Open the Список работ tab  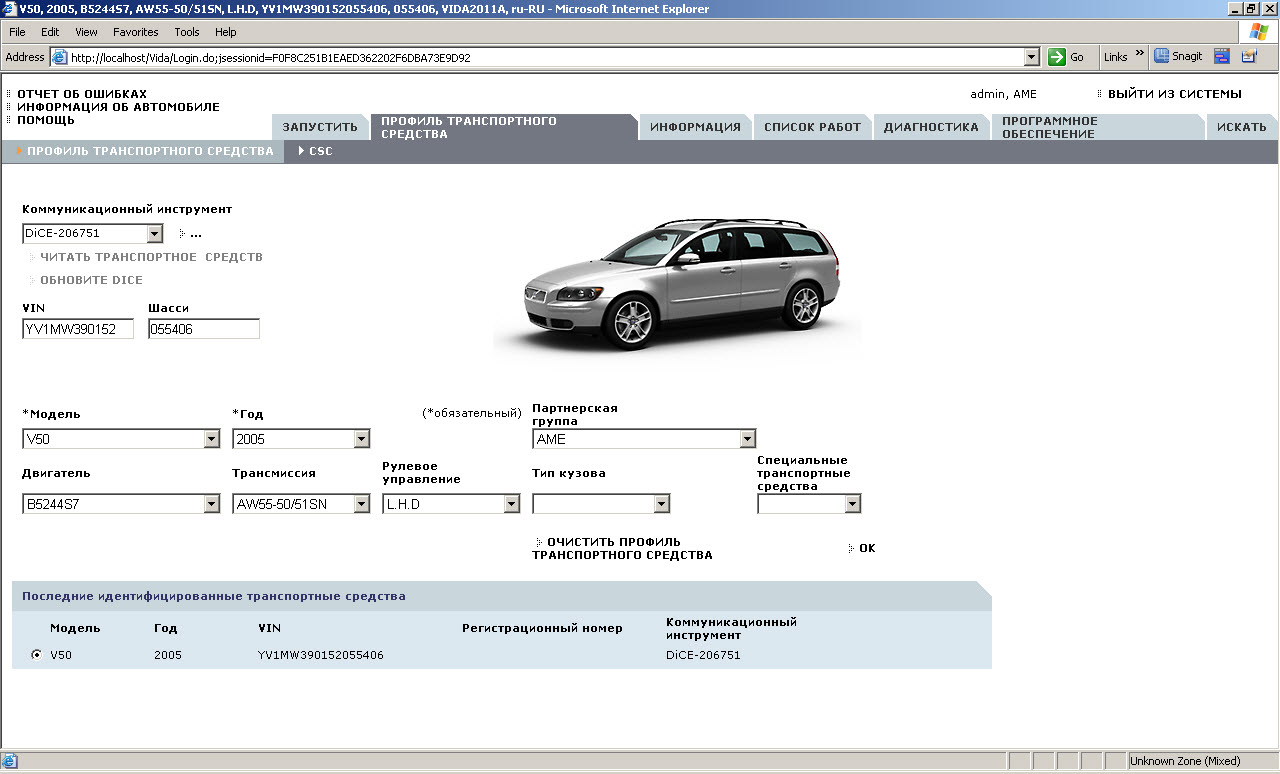point(812,127)
